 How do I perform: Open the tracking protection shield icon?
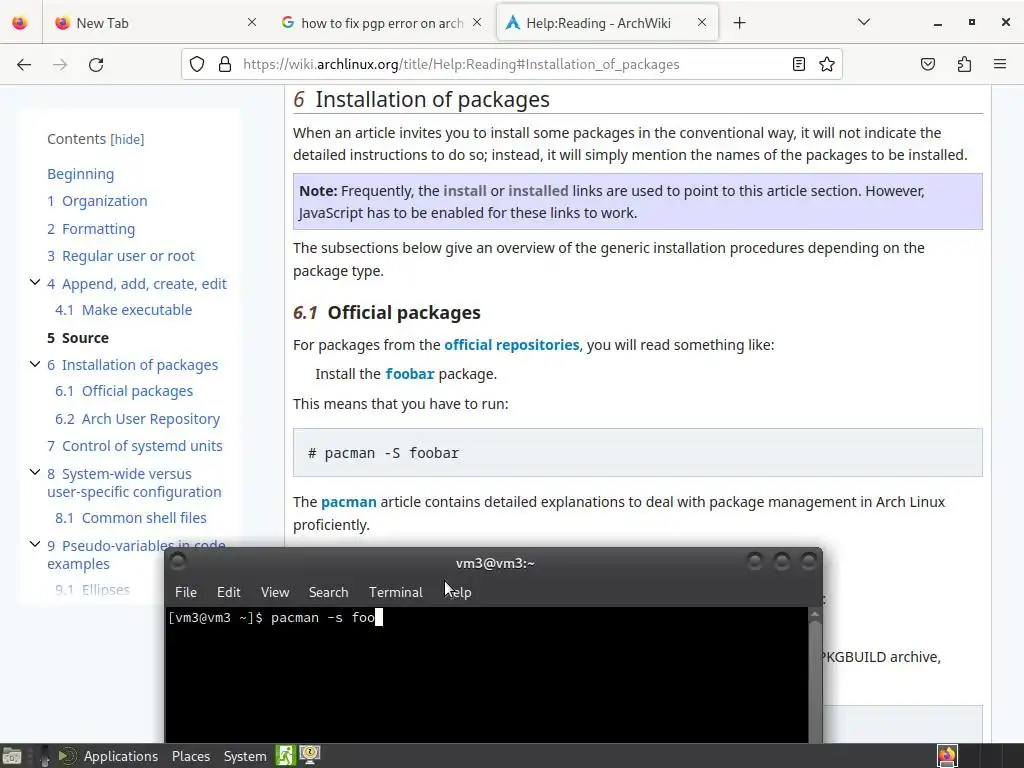197,64
